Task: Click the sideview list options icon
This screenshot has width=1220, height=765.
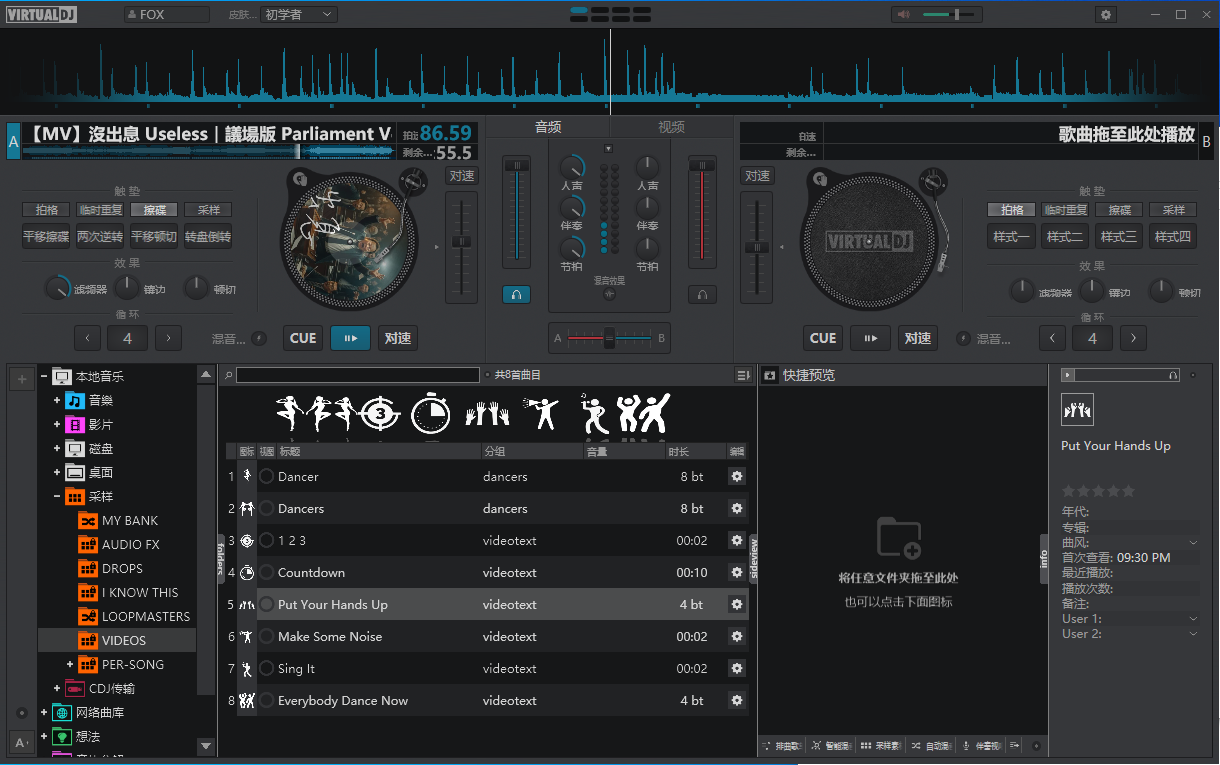Action: pos(1014,746)
